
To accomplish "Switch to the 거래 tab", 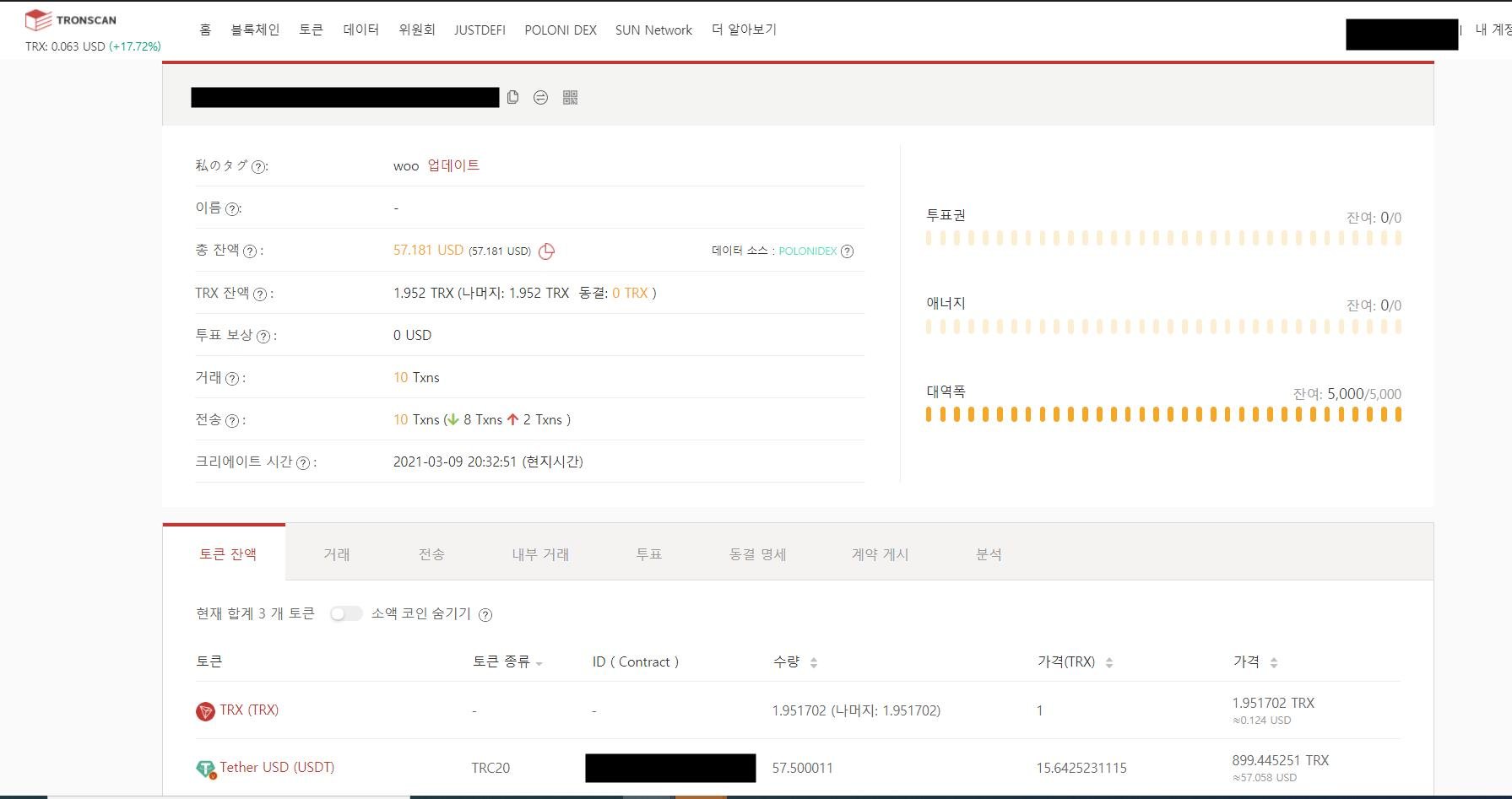I will 338,554.
